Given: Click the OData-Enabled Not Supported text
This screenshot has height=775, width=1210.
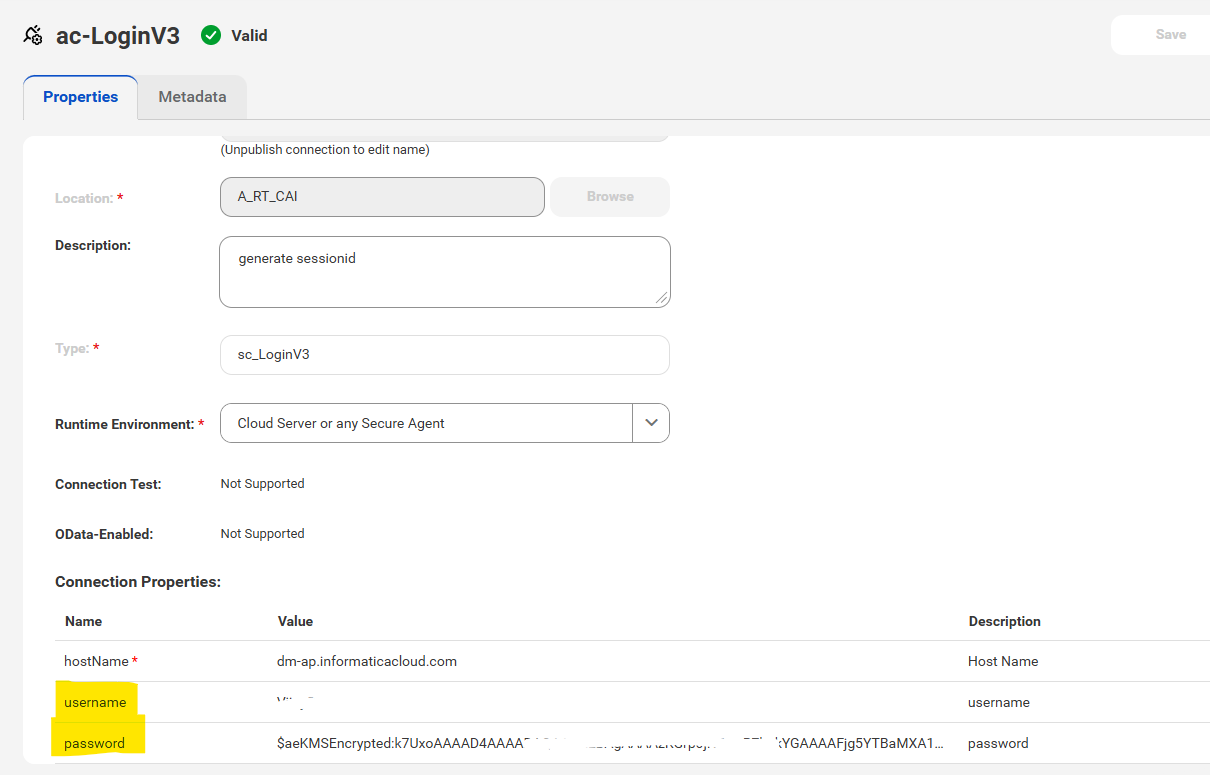Looking at the screenshot, I should click(262, 533).
